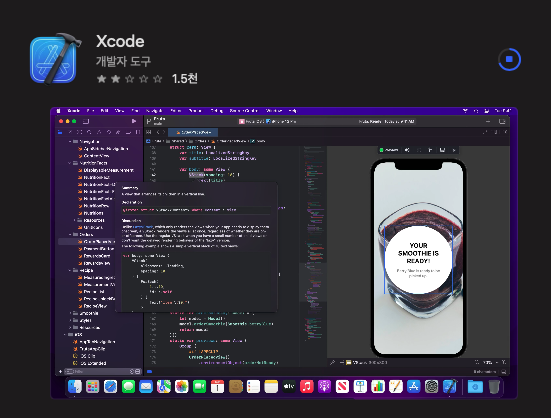
Task: Click News in the preview's dock
Action: [342, 387]
